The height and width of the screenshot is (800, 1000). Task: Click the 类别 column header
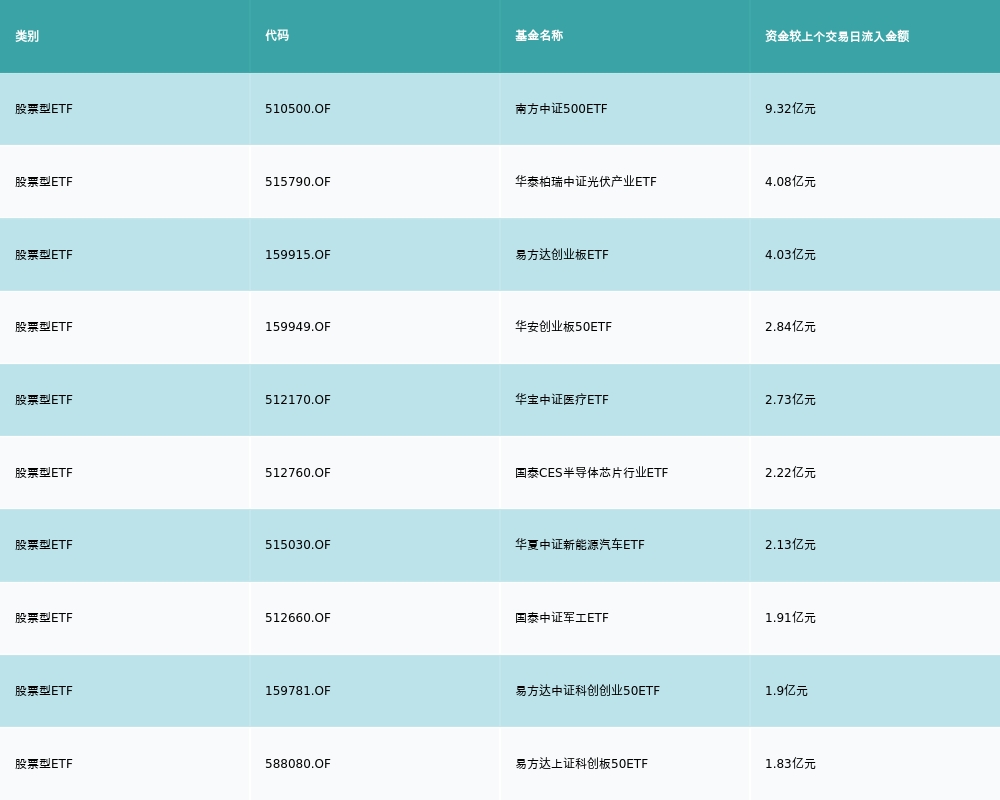tap(27, 36)
